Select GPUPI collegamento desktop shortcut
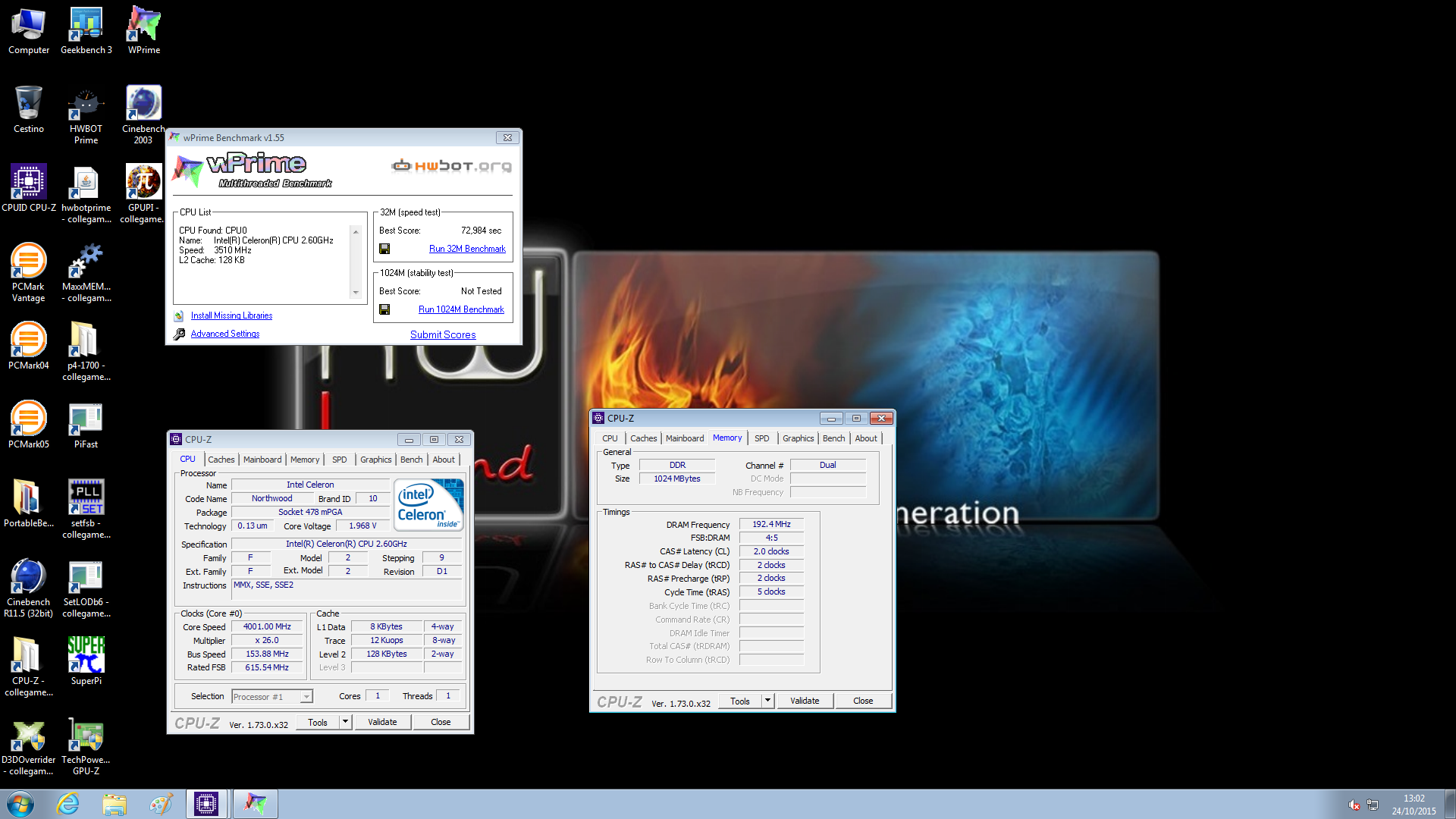The width and height of the screenshot is (1456, 819). coord(143,194)
